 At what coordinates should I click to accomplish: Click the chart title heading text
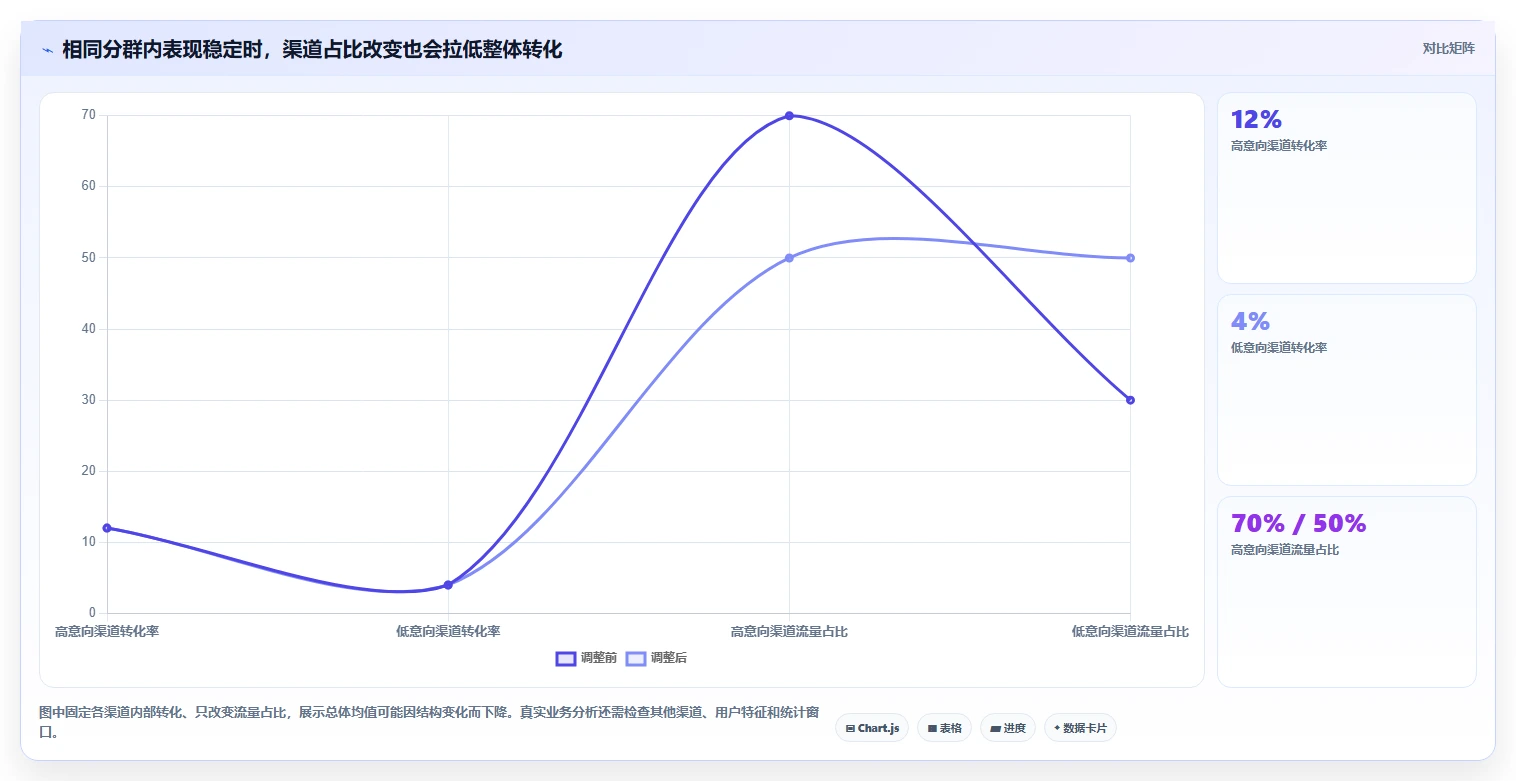pos(312,50)
